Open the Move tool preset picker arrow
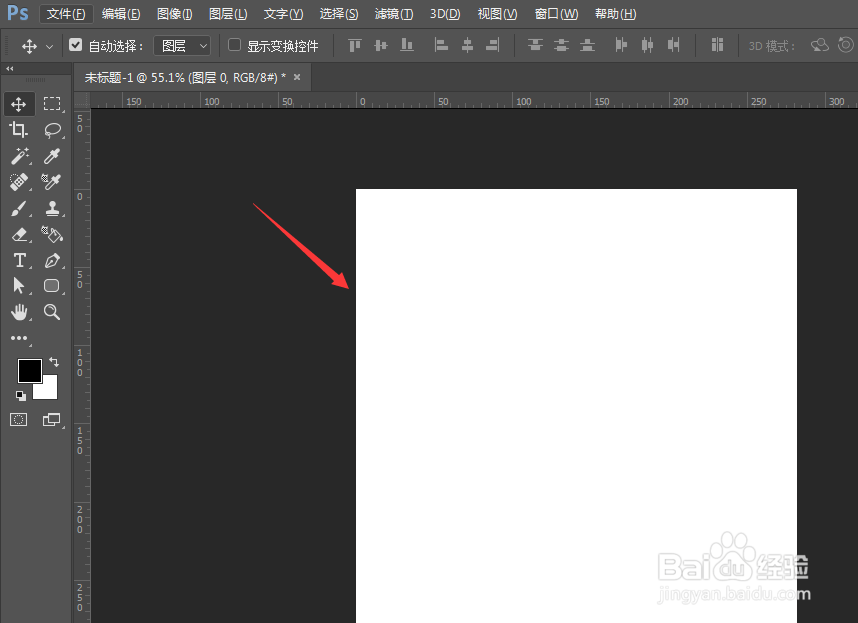The image size is (858, 623). [49, 46]
